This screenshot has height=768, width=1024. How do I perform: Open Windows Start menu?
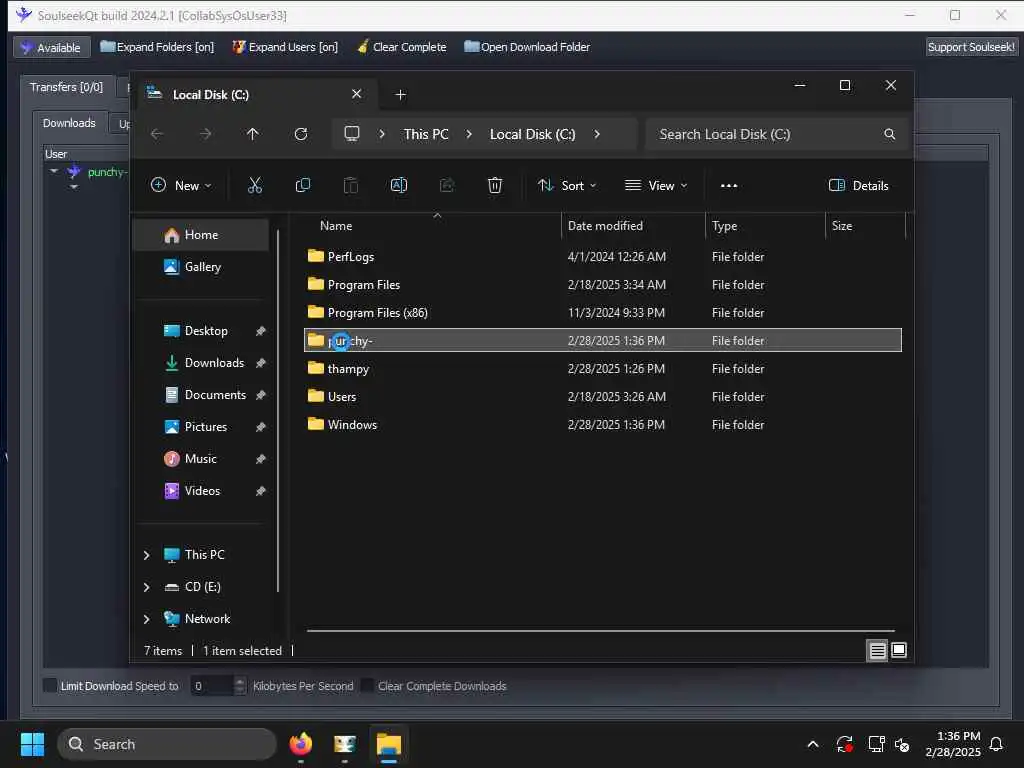pyautogui.click(x=32, y=744)
